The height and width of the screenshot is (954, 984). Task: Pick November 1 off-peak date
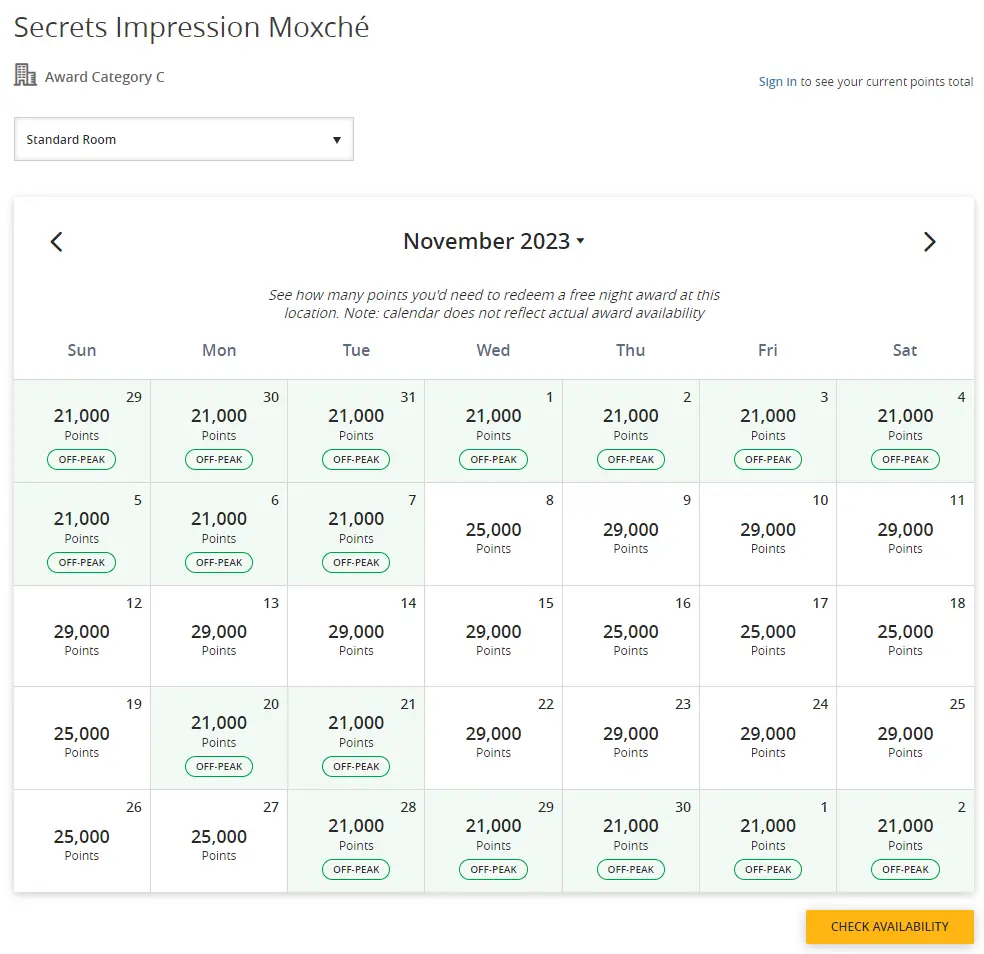coord(493,431)
